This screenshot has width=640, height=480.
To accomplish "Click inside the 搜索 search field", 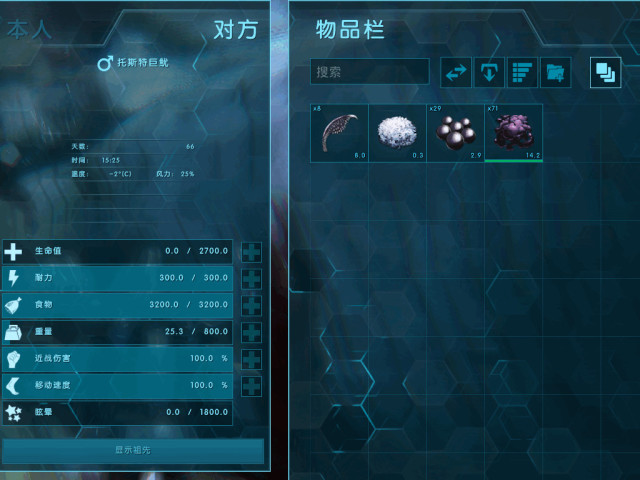I will click(370, 72).
